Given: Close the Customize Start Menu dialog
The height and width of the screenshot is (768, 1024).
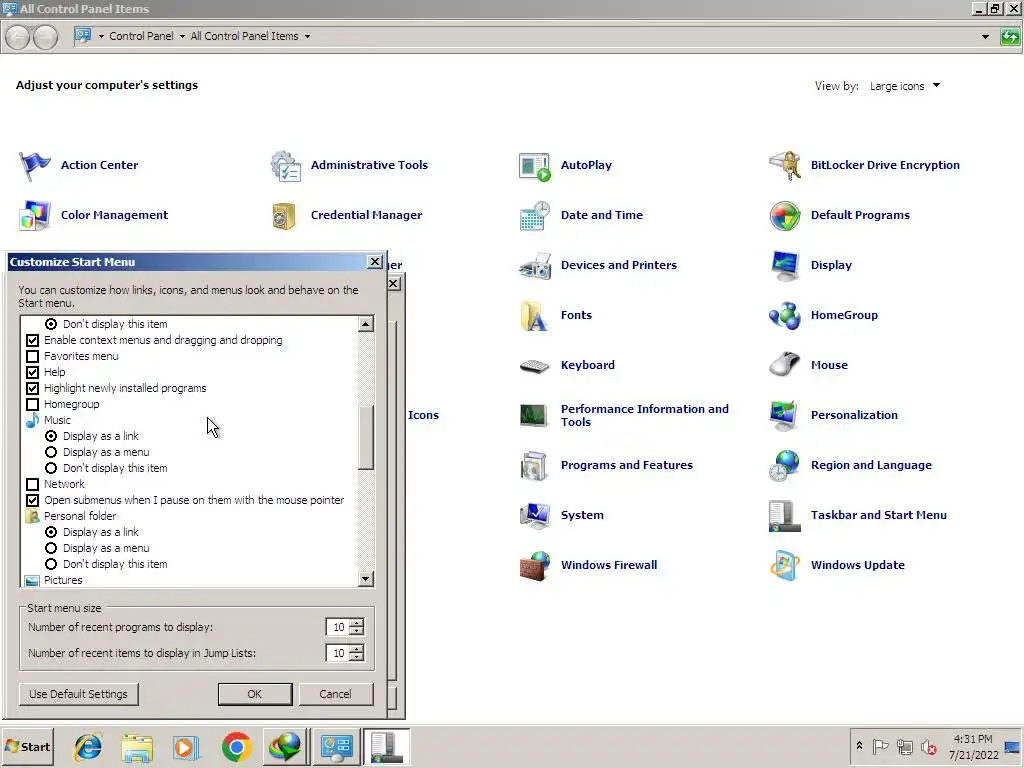Looking at the screenshot, I should (374, 262).
